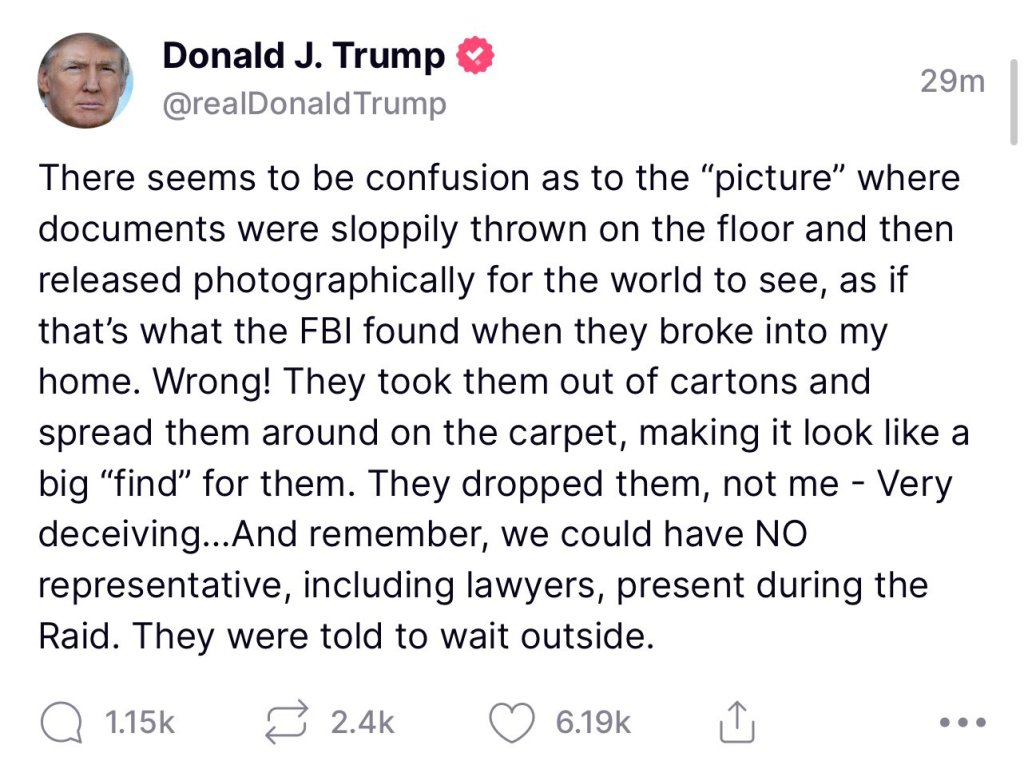Open the profile avatar next to the name

pyautogui.click(x=85, y=79)
